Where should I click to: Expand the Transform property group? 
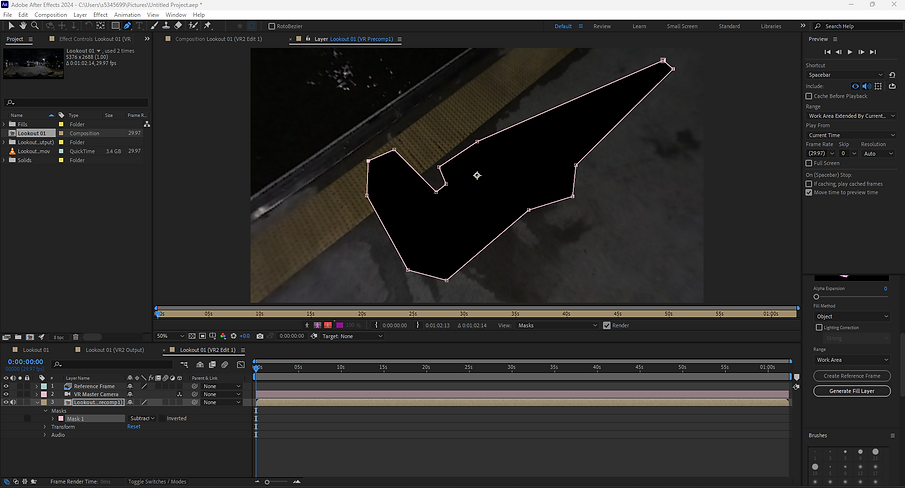click(x=45, y=427)
